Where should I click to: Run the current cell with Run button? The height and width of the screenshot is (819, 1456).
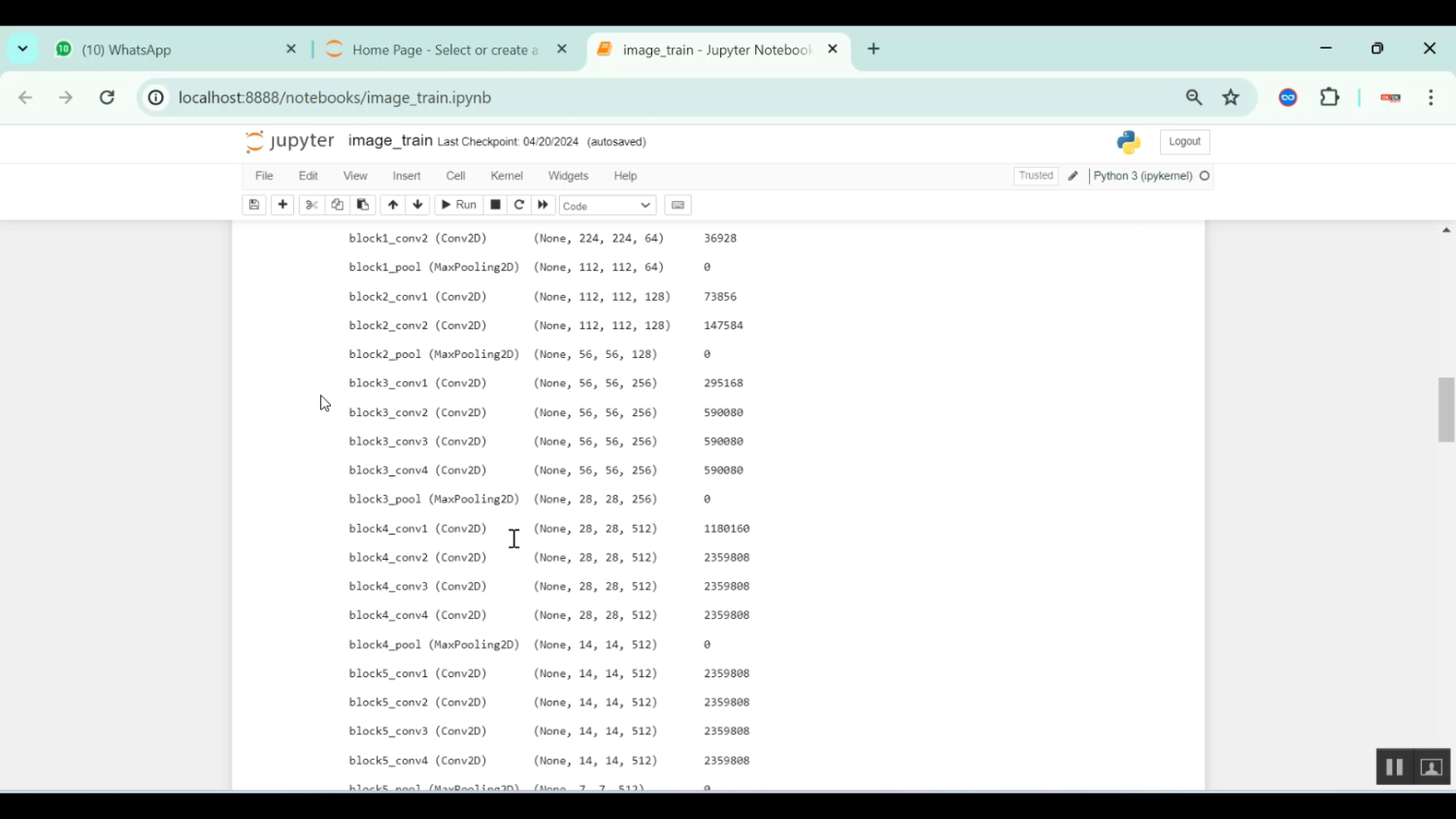[x=458, y=205]
